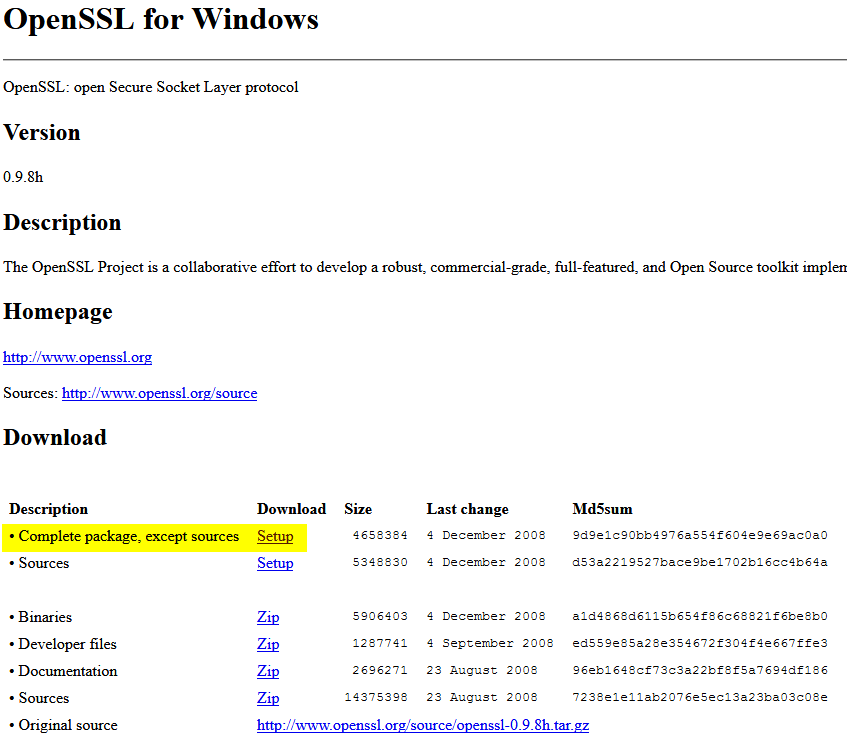Image resolution: width=847 pixels, height=748 pixels.
Task: Open the http://www.openssl.org homepage link
Action: 77,357
